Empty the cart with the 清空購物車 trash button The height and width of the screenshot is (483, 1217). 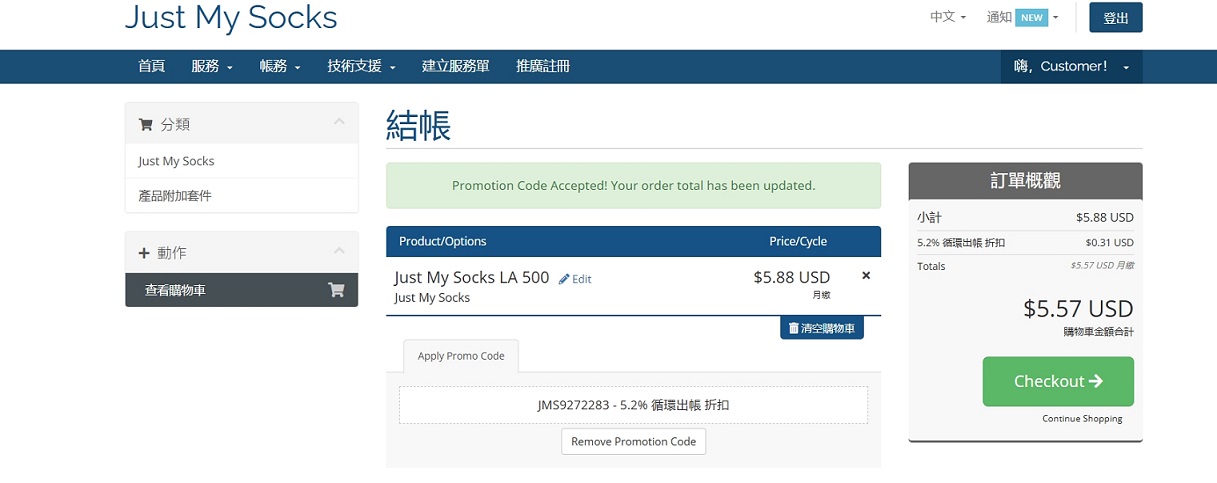click(x=821, y=328)
